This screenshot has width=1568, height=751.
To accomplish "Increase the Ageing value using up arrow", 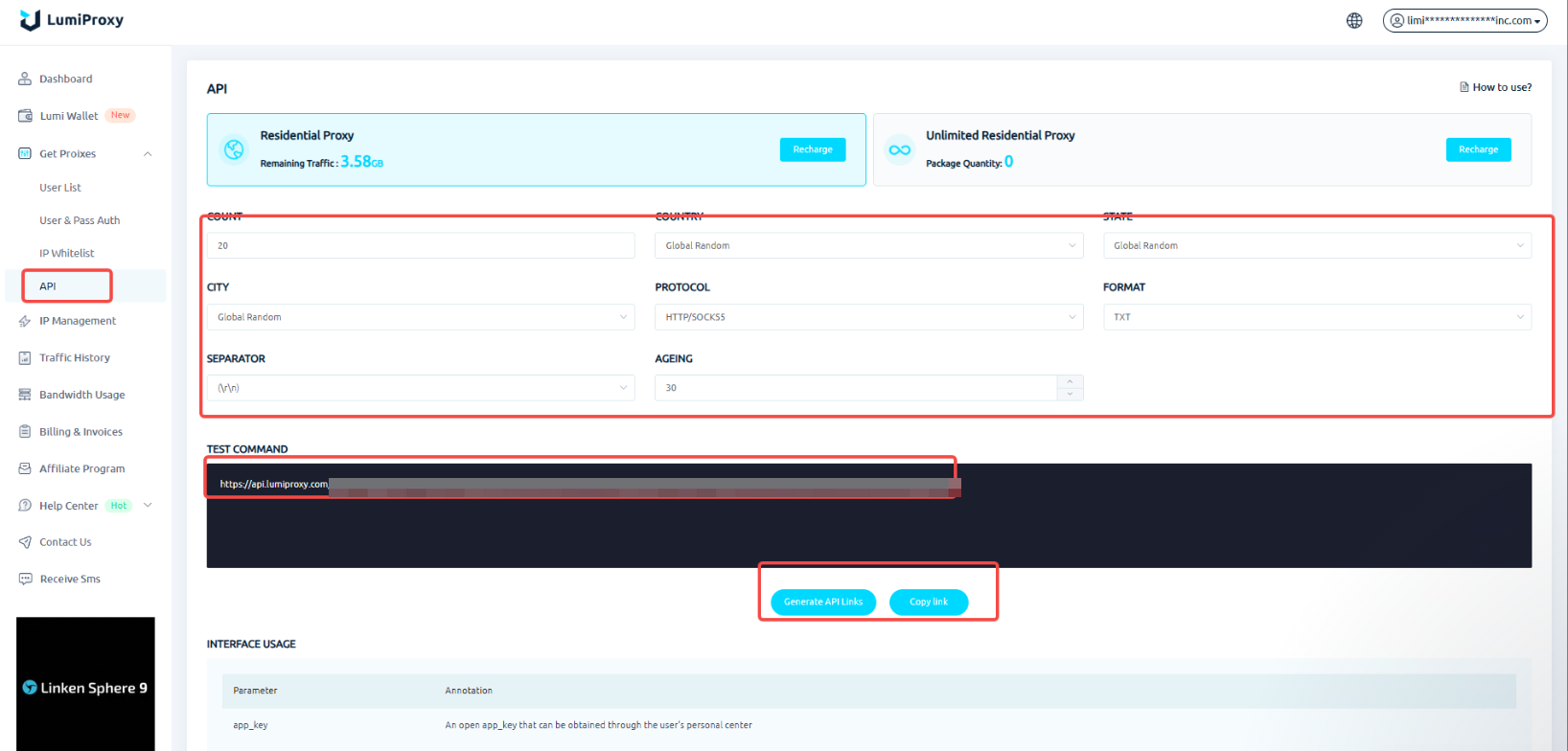I will coord(1070,381).
